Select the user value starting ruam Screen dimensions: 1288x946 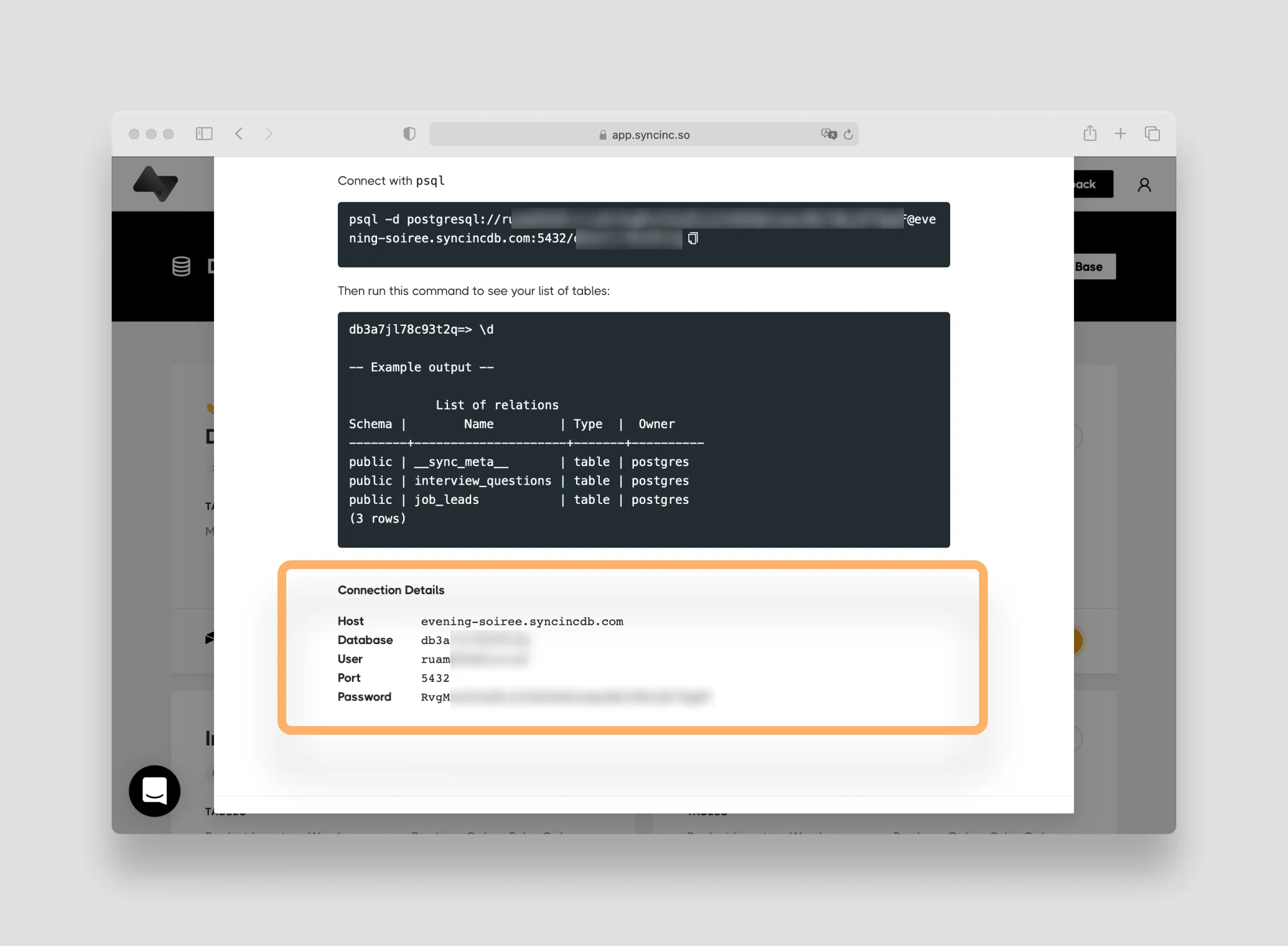point(474,659)
